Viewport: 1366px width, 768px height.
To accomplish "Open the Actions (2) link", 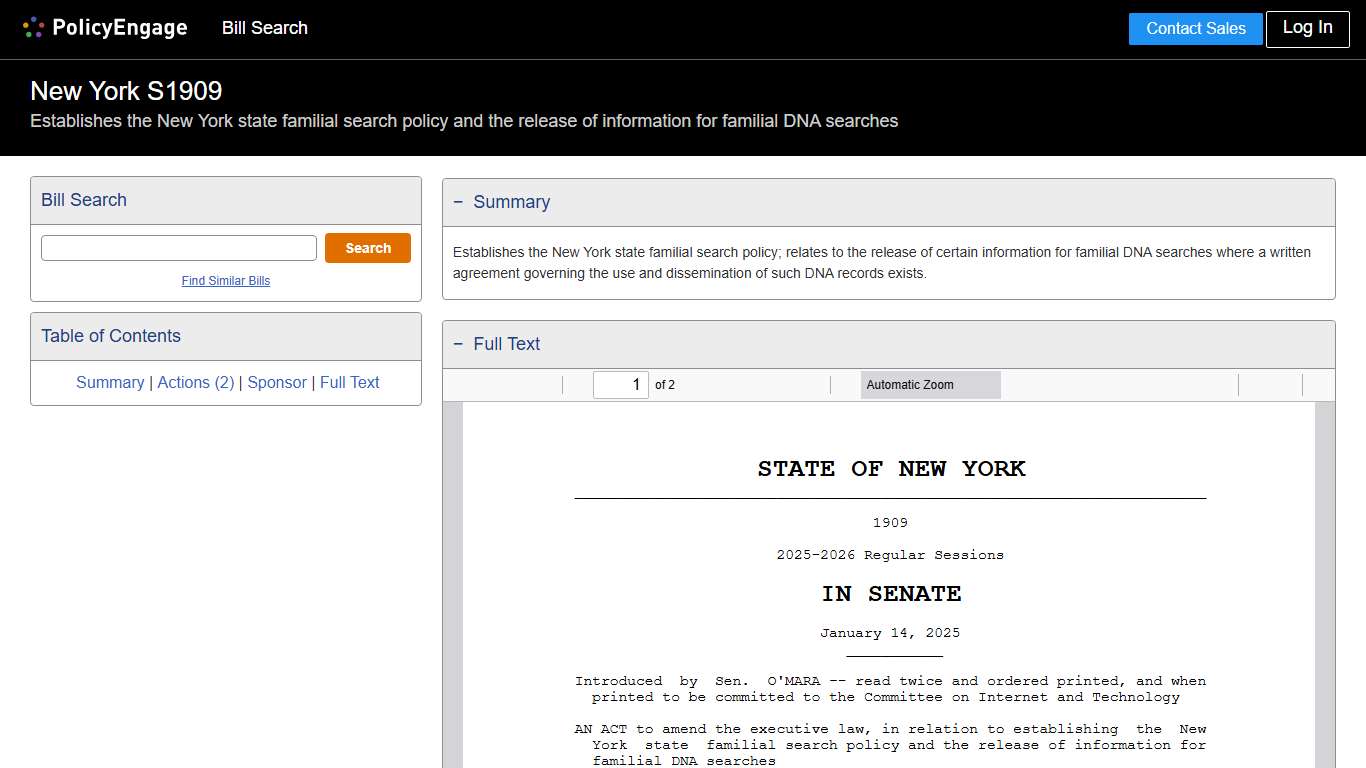I will point(196,382).
